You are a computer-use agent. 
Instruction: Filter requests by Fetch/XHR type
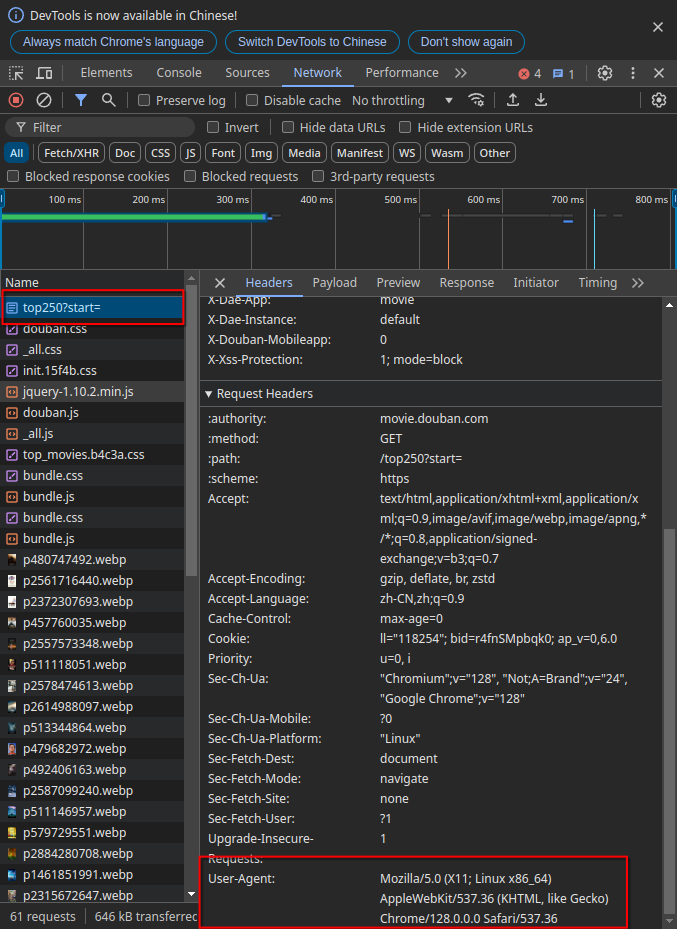coord(71,153)
